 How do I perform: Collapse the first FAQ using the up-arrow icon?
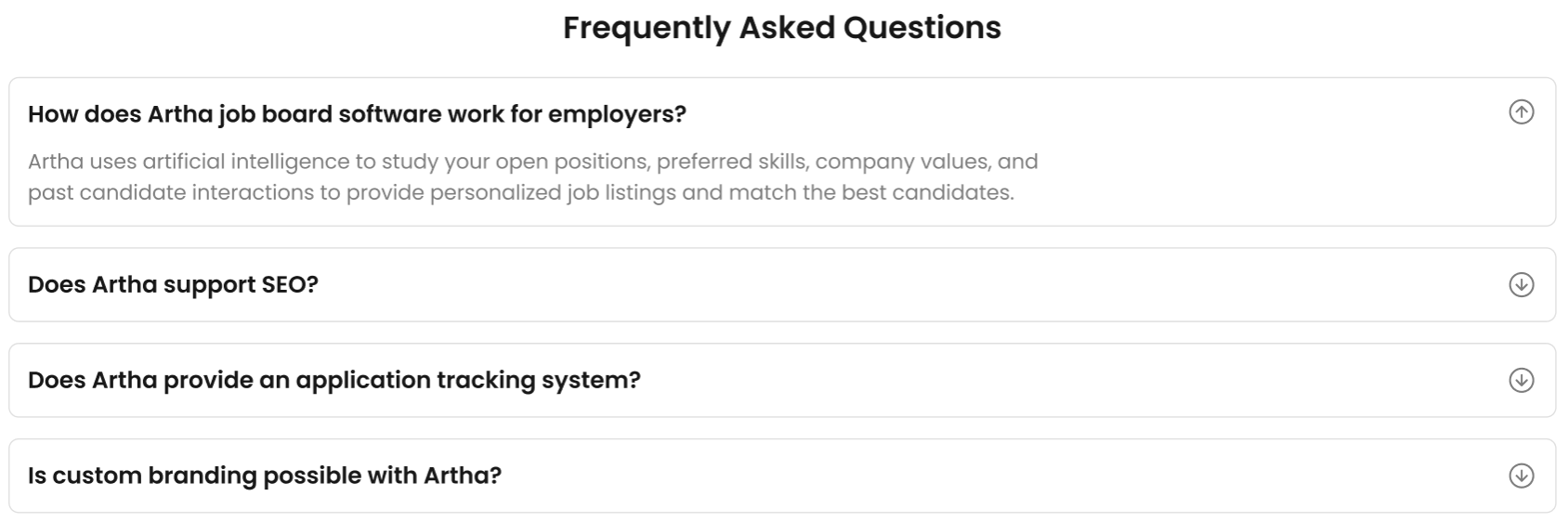[1521, 112]
